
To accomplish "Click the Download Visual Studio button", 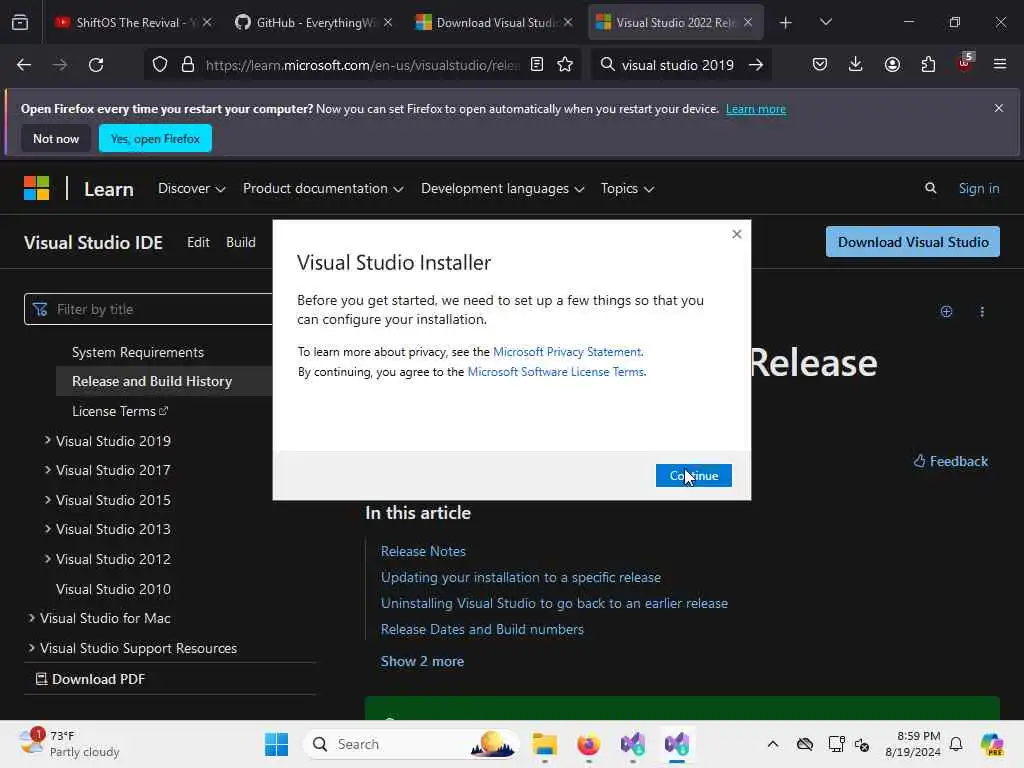I will click(x=912, y=242).
